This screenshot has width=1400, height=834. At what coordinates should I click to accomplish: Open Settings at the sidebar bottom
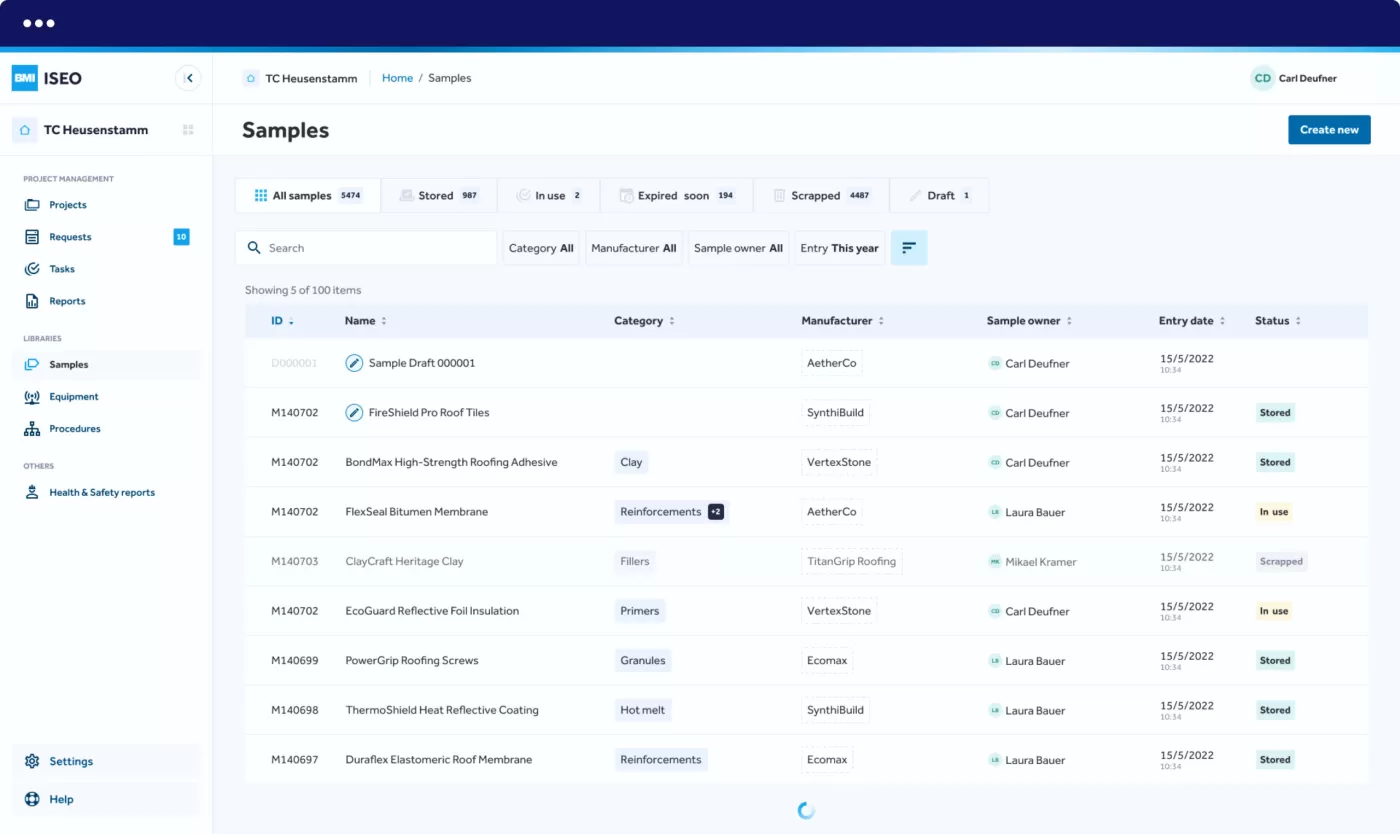tap(70, 761)
